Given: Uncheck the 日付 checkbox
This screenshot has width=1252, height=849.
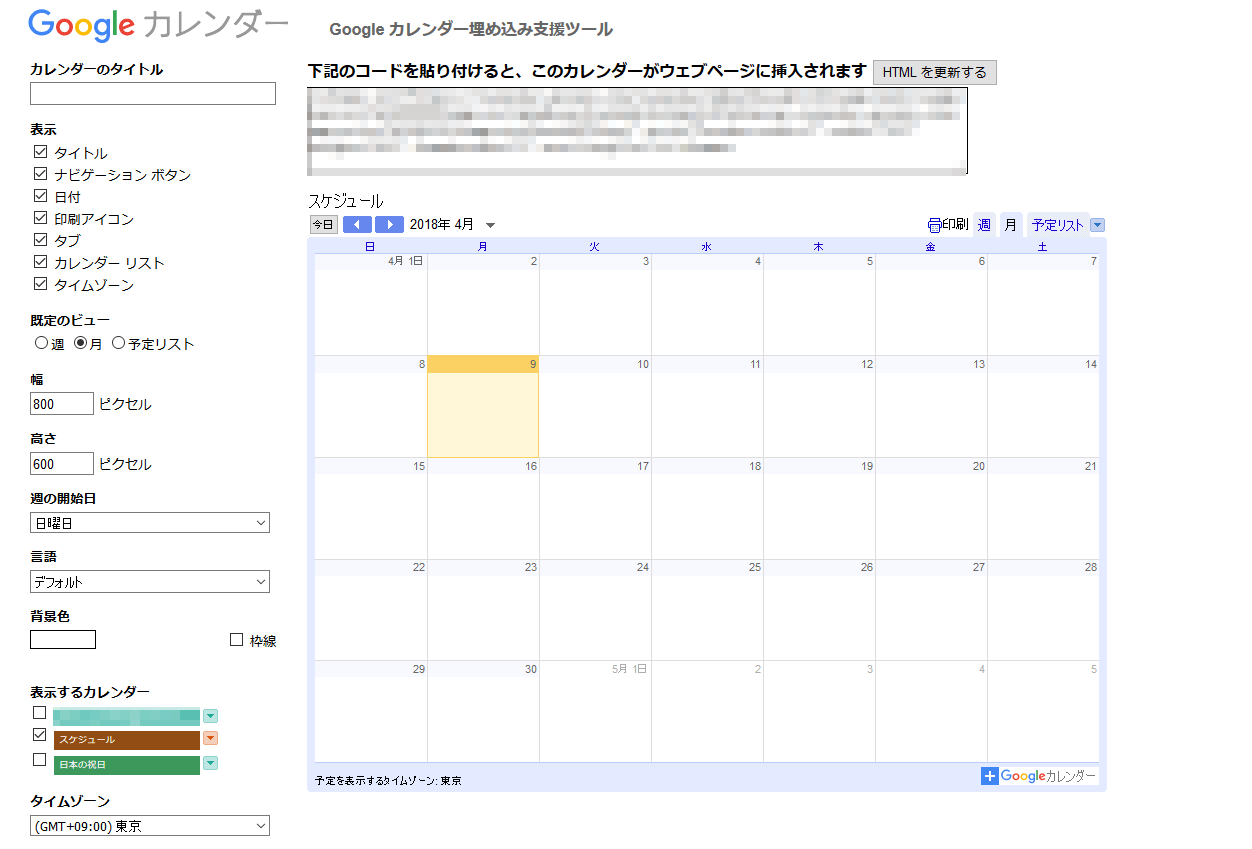Looking at the screenshot, I should tap(41, 196).
